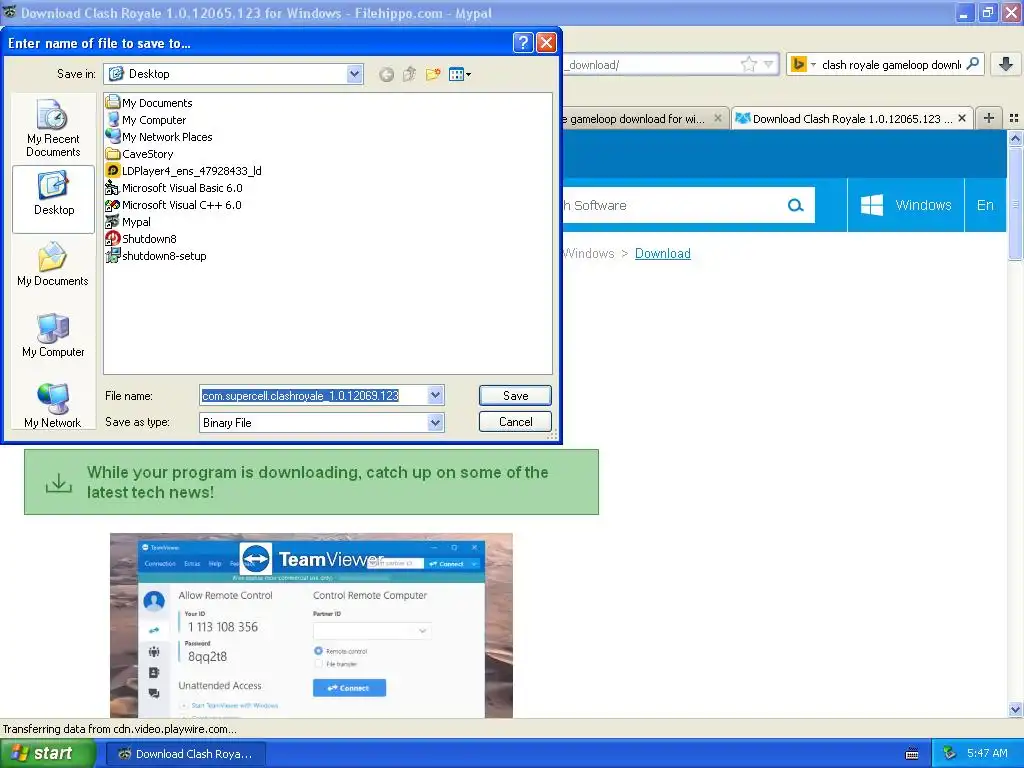
Task: Select Desktop in the places bar
Action: [54, 199]
